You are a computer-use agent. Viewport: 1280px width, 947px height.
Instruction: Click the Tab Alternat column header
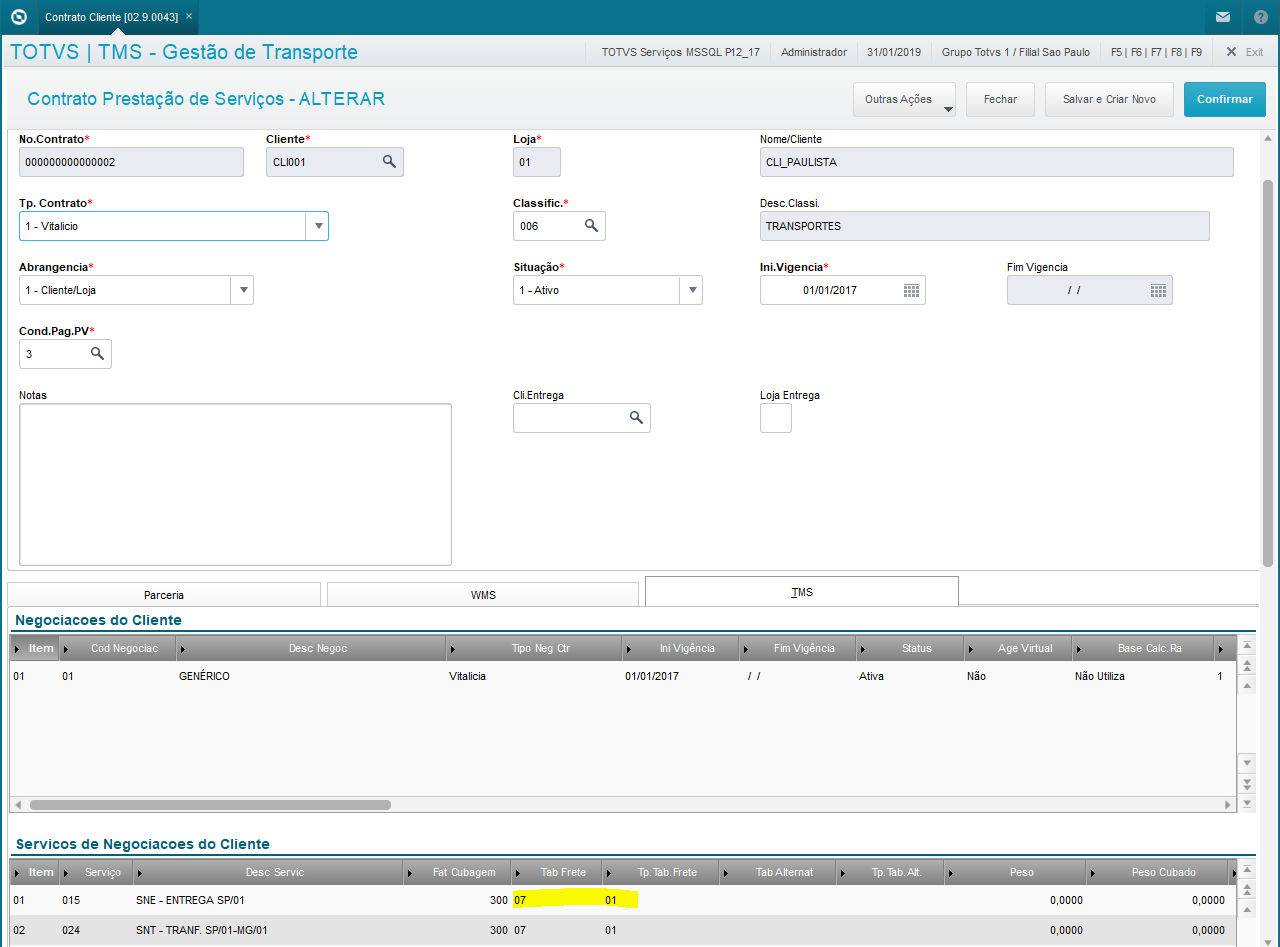point(778,872)
